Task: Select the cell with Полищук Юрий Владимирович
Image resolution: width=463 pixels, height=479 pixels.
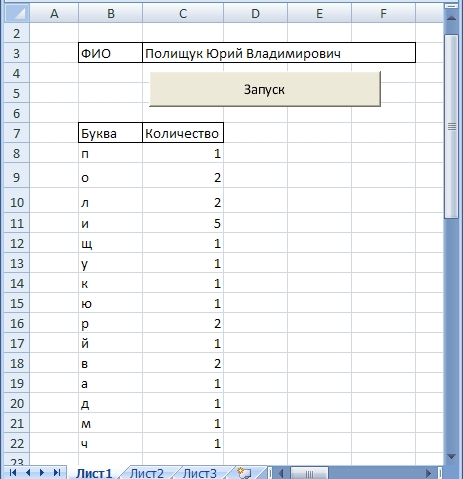Action: pos(279,53)
